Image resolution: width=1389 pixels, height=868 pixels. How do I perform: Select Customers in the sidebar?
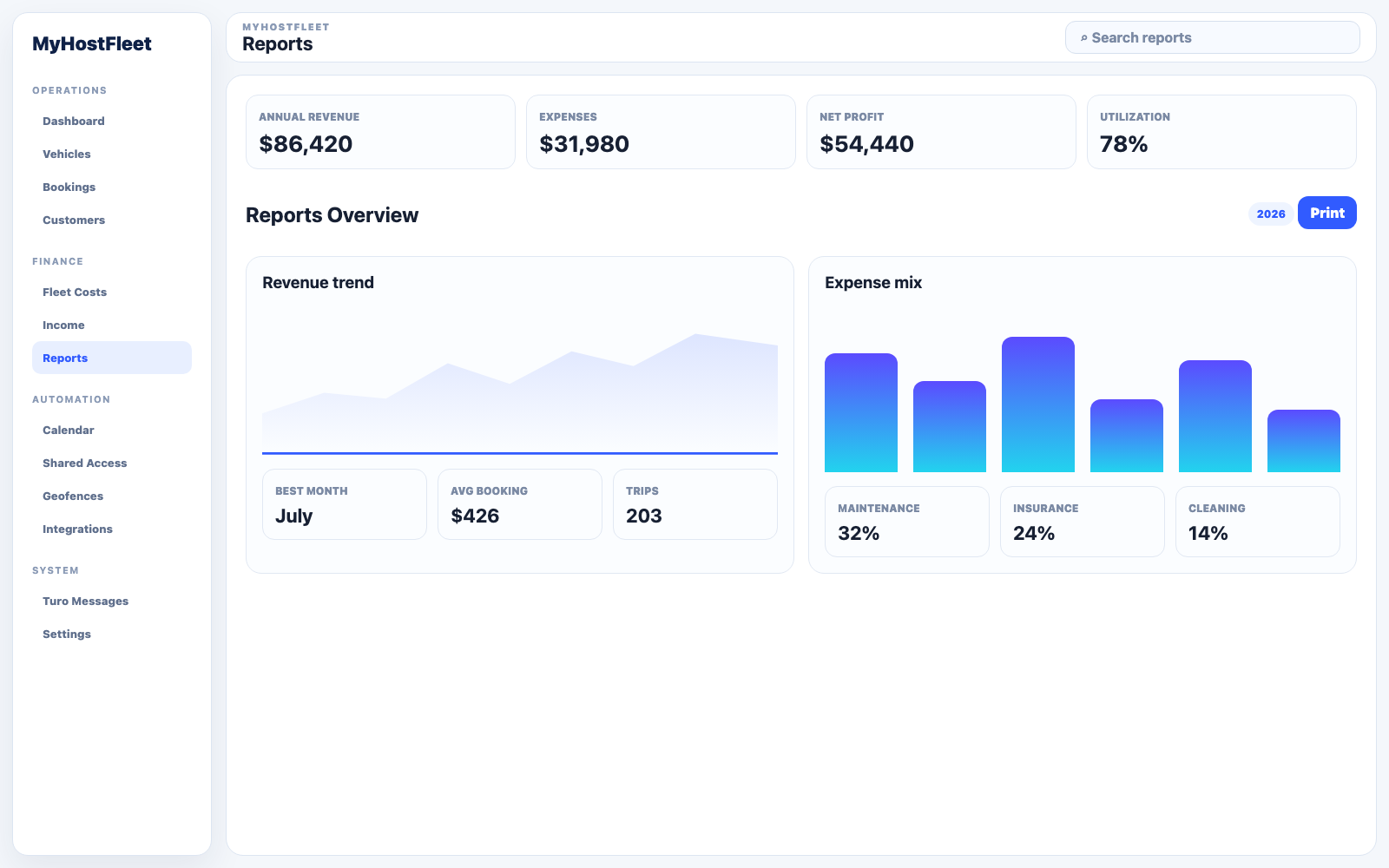[112, 220]
